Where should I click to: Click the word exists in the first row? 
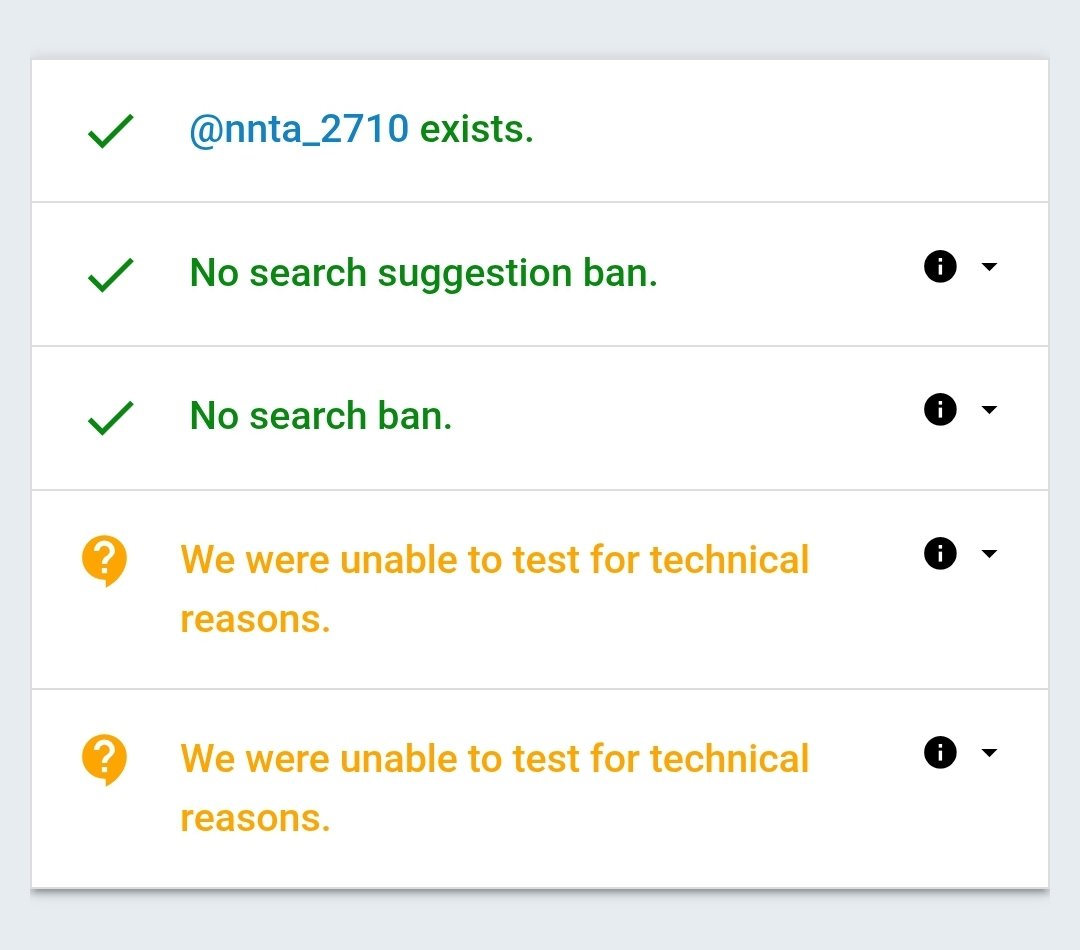475,129
